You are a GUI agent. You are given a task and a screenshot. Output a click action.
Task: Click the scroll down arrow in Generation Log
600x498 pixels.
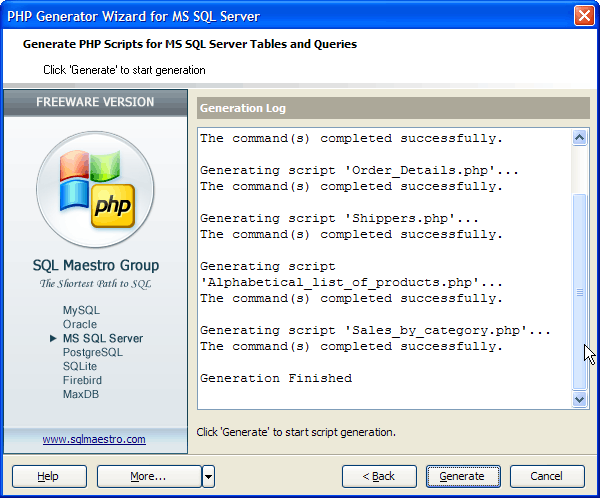click(579, 400)
